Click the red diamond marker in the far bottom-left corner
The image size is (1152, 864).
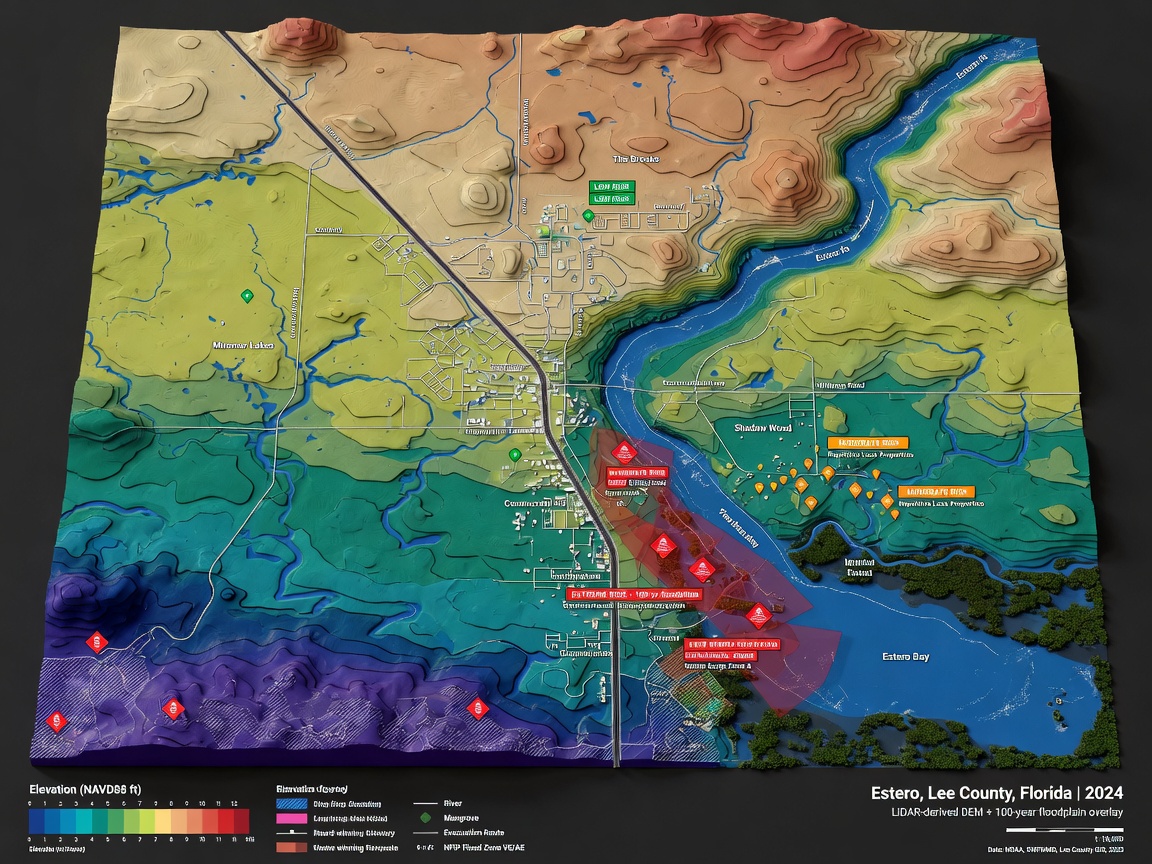pos(57,721)
